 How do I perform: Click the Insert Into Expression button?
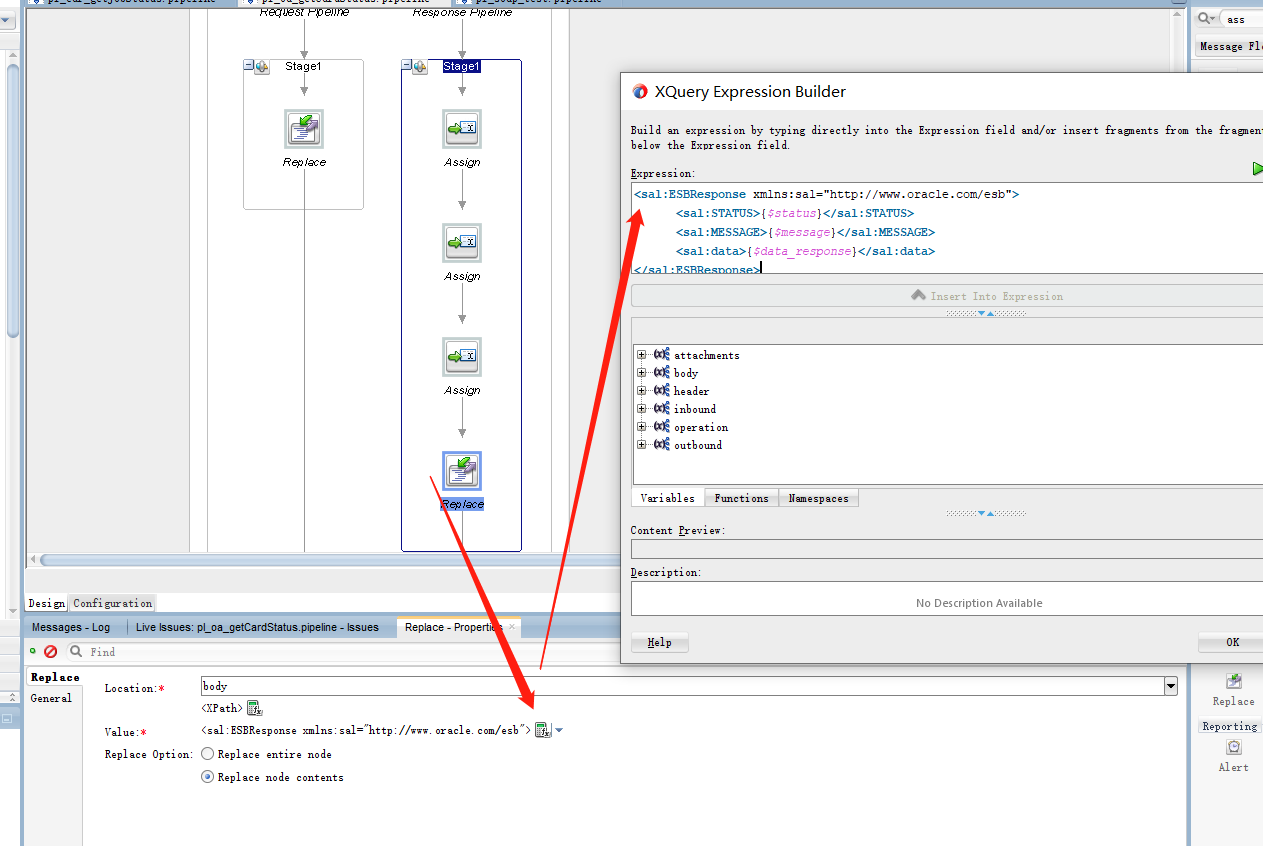[947, 296]
